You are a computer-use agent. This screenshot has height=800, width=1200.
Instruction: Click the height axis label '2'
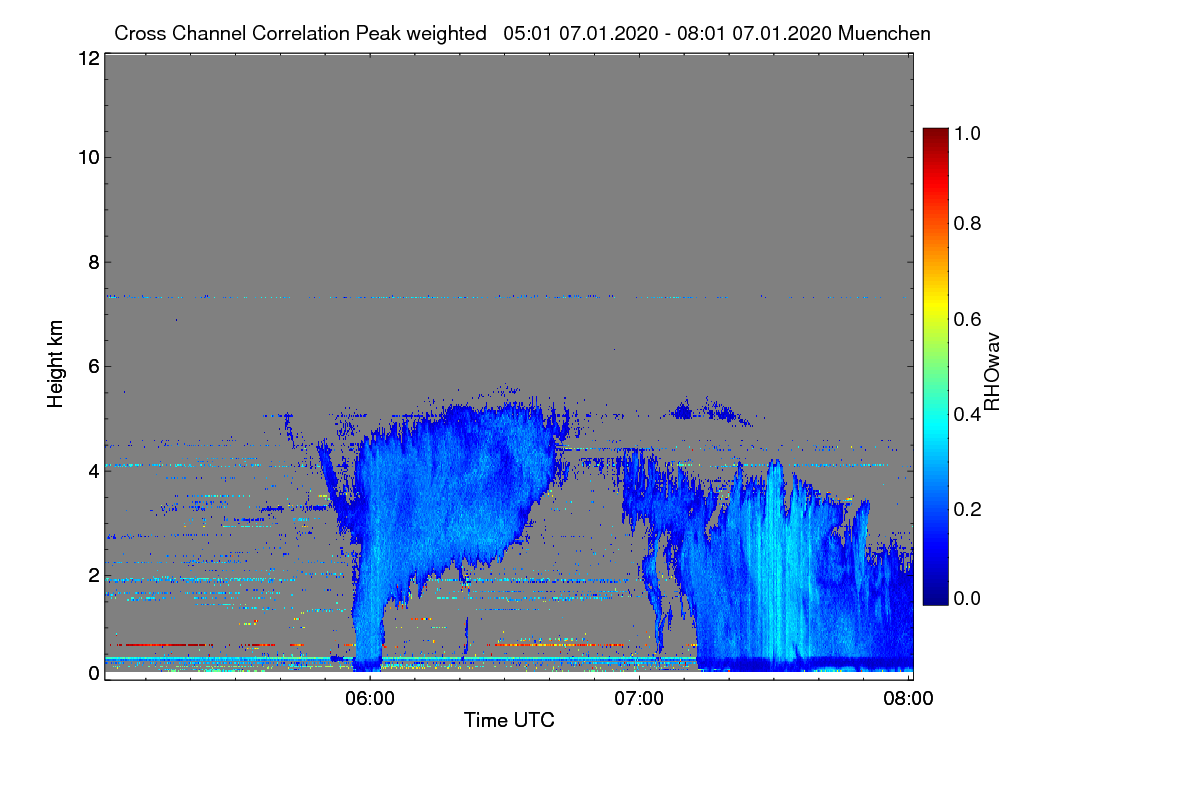pos(93,575)
